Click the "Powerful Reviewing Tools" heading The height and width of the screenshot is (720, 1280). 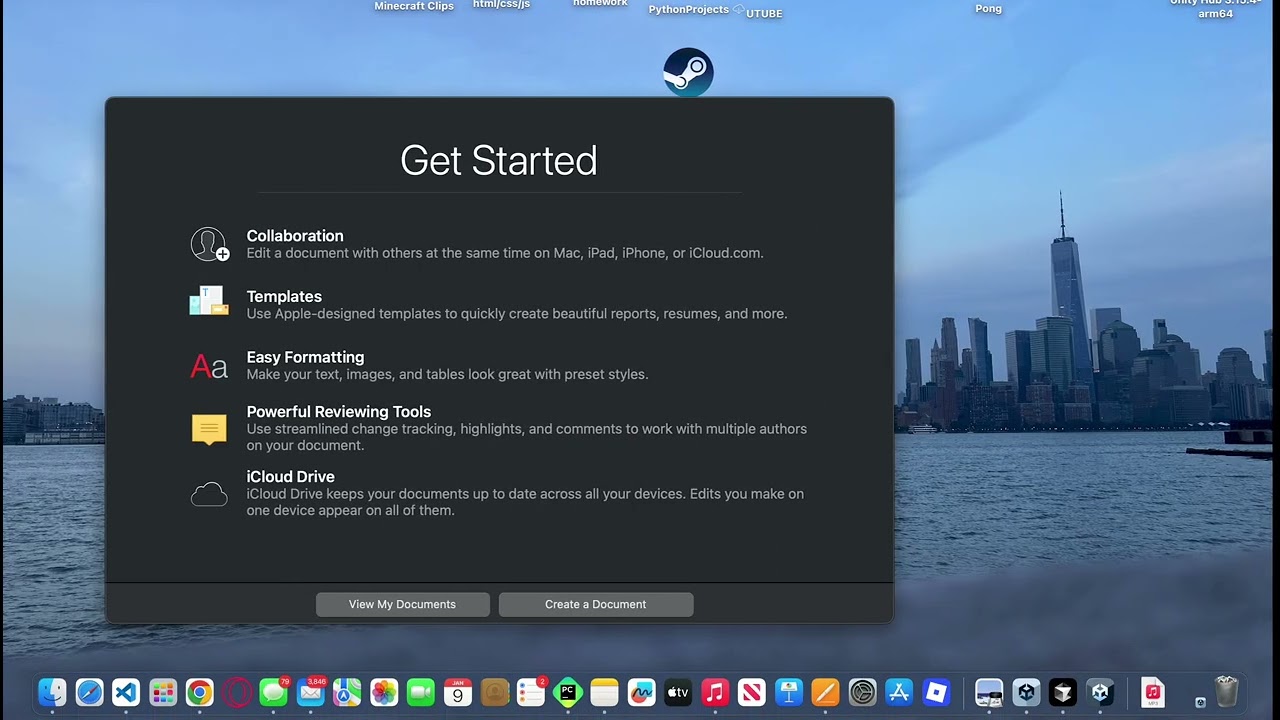point(339,412)
